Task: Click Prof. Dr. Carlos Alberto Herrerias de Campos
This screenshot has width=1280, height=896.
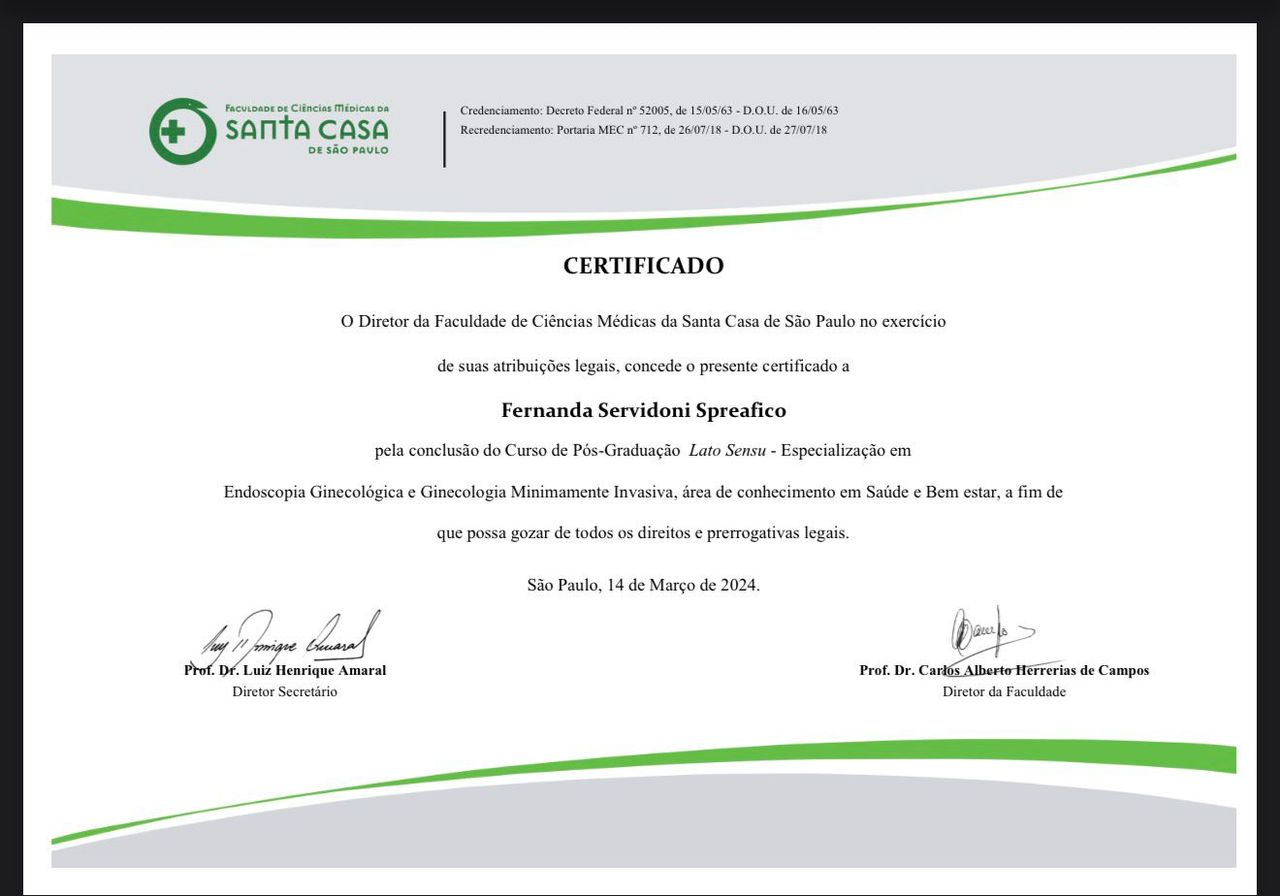Action: tap(1004, 671)
